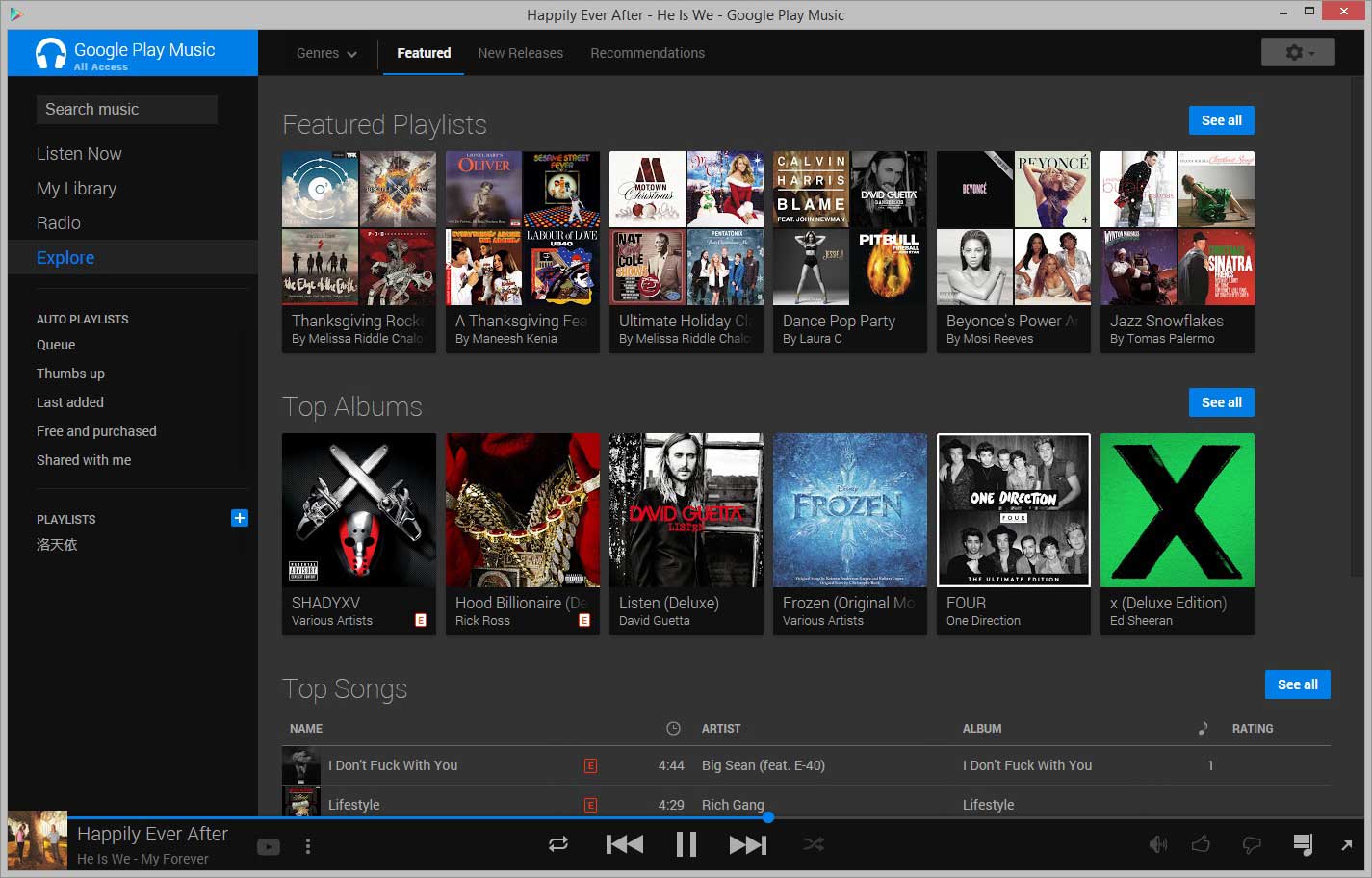The width and height of the screenshot is (1372, 878).
Task: Open My Library
Action: [76, 189]
